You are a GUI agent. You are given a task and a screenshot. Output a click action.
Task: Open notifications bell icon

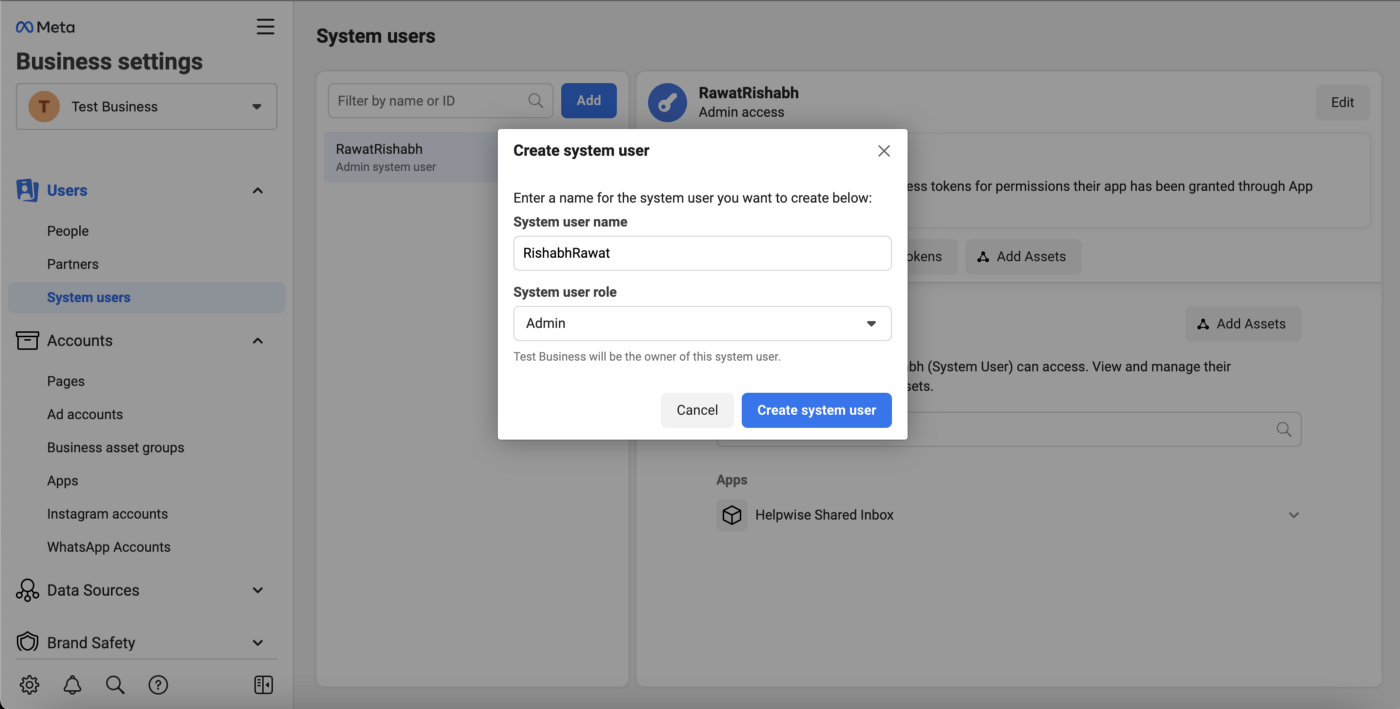(73, 685)
